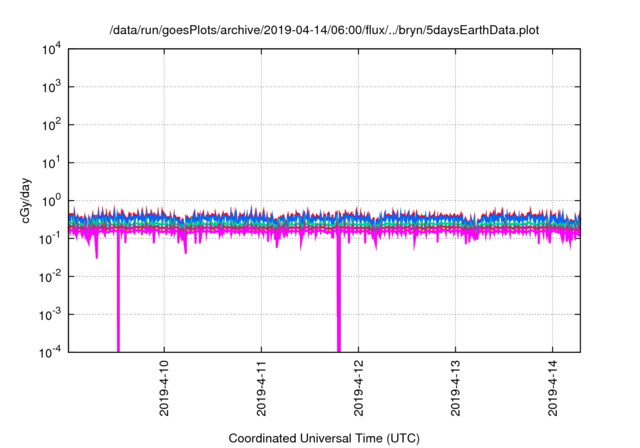
Task: Click the 10^4 y-axis tick label
Action: (x=51, y=49)
